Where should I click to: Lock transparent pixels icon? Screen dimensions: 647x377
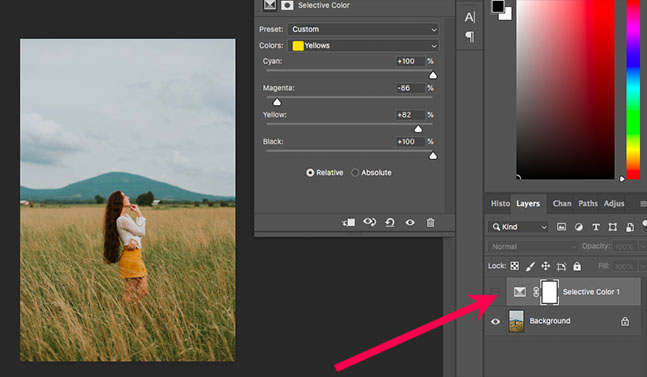point(515,266)
